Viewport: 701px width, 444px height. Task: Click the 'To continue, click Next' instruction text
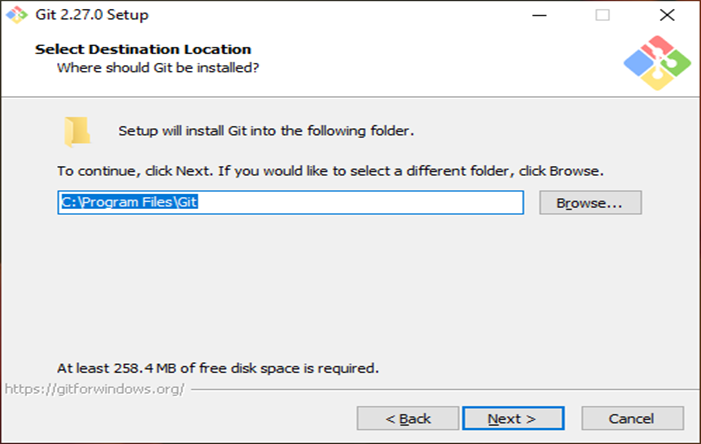click(330, 171)
